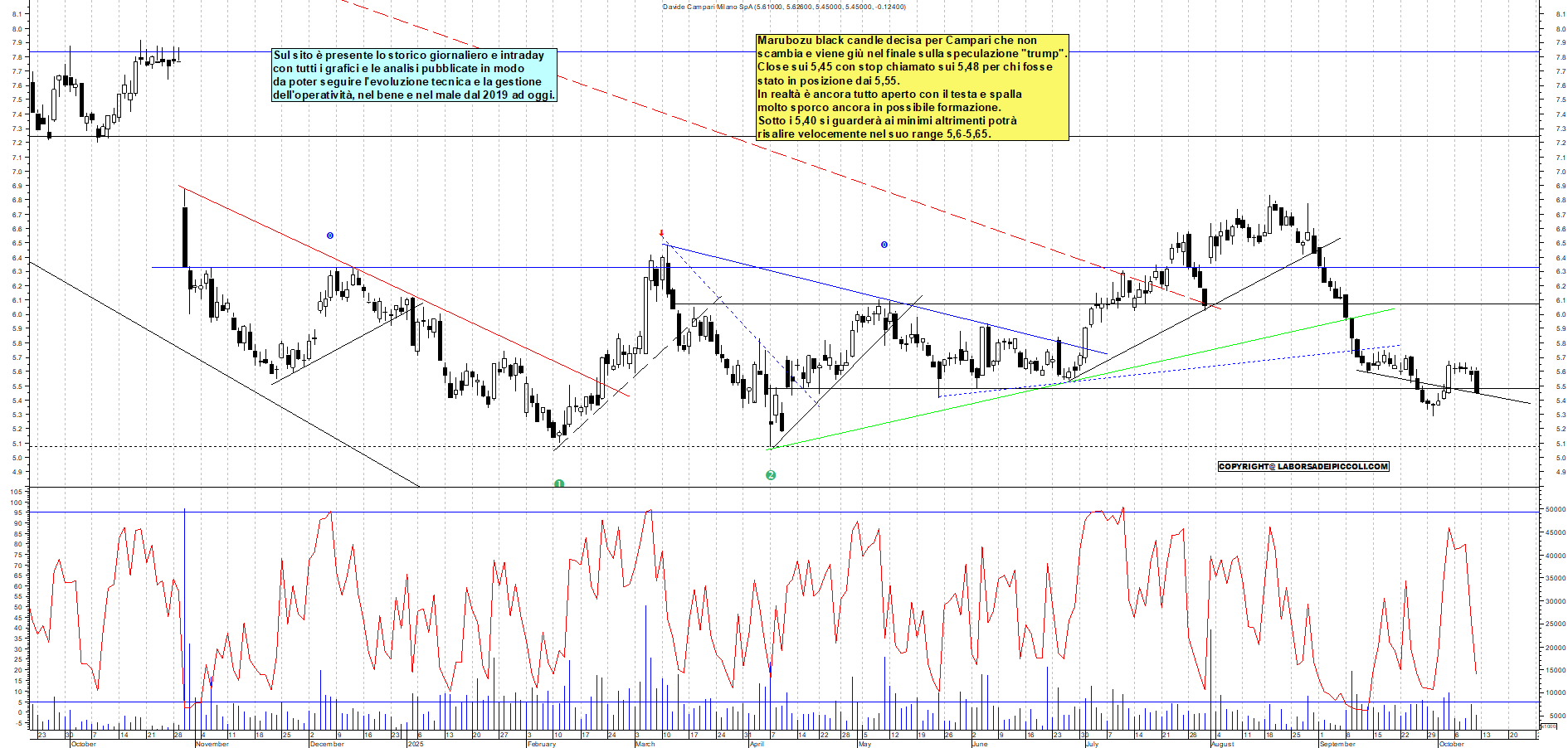Click the small red arrow marker in March
Screen dimensions: 1568x748
pos(661,234)
